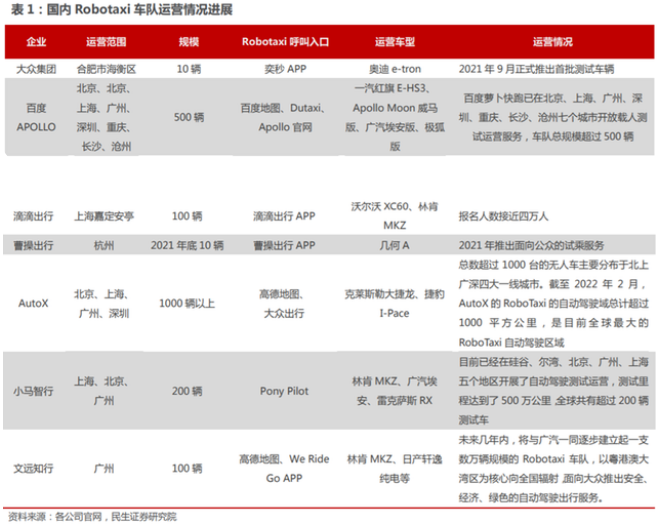This screenshot has width=660, height=527.
Task: Click the '百度萝卜快跑已在北京' description cell
Action: click(553, 117)
